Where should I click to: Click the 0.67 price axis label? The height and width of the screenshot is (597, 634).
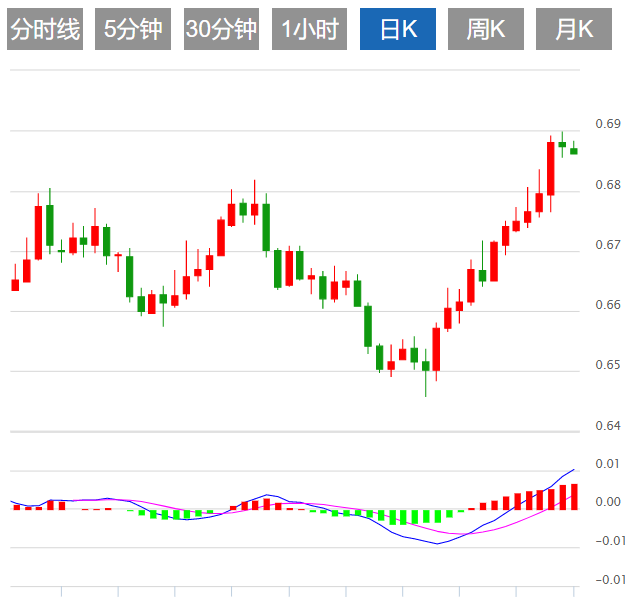608,245
